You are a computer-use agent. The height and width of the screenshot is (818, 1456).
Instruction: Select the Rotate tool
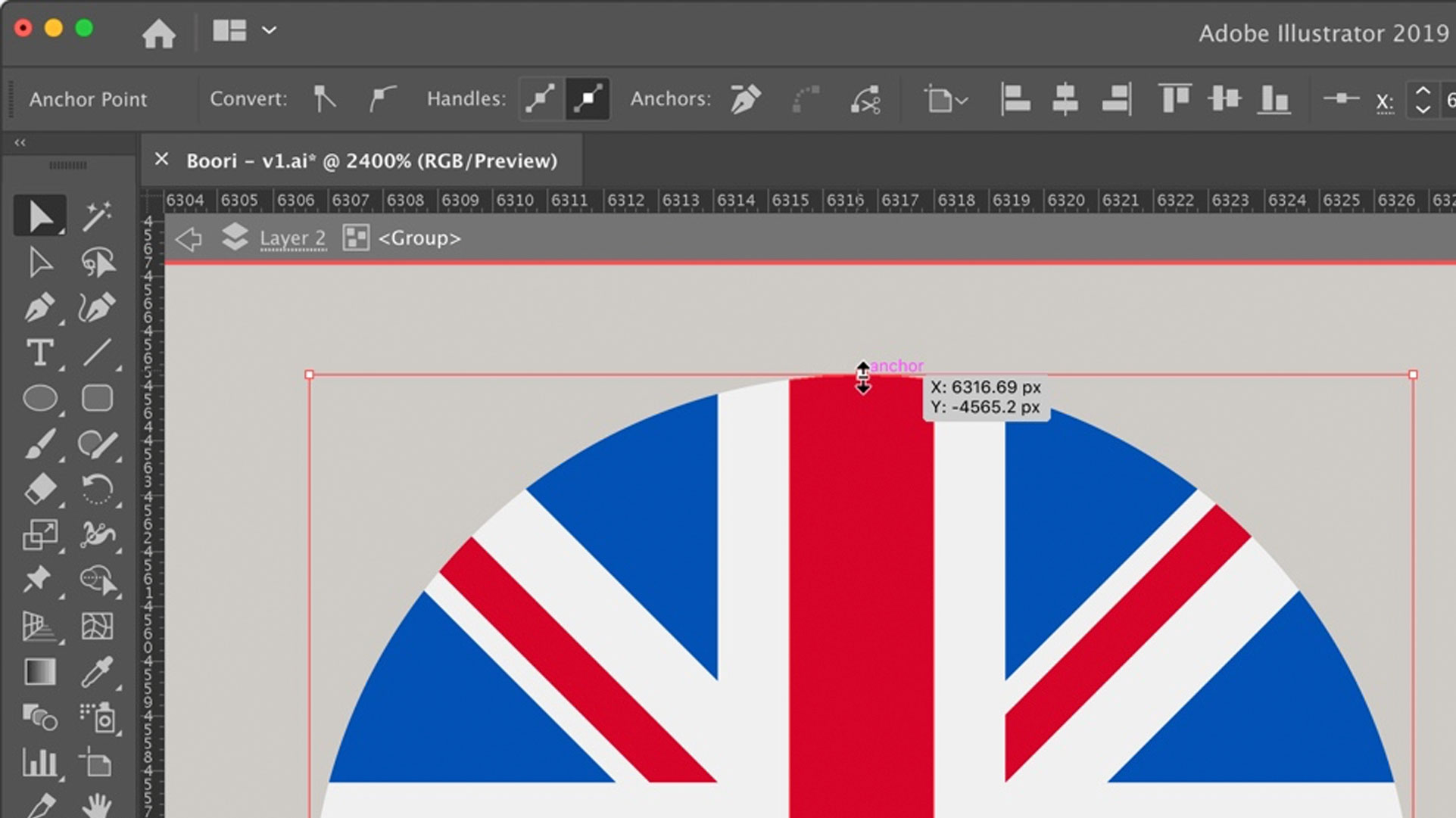point(97,489)
